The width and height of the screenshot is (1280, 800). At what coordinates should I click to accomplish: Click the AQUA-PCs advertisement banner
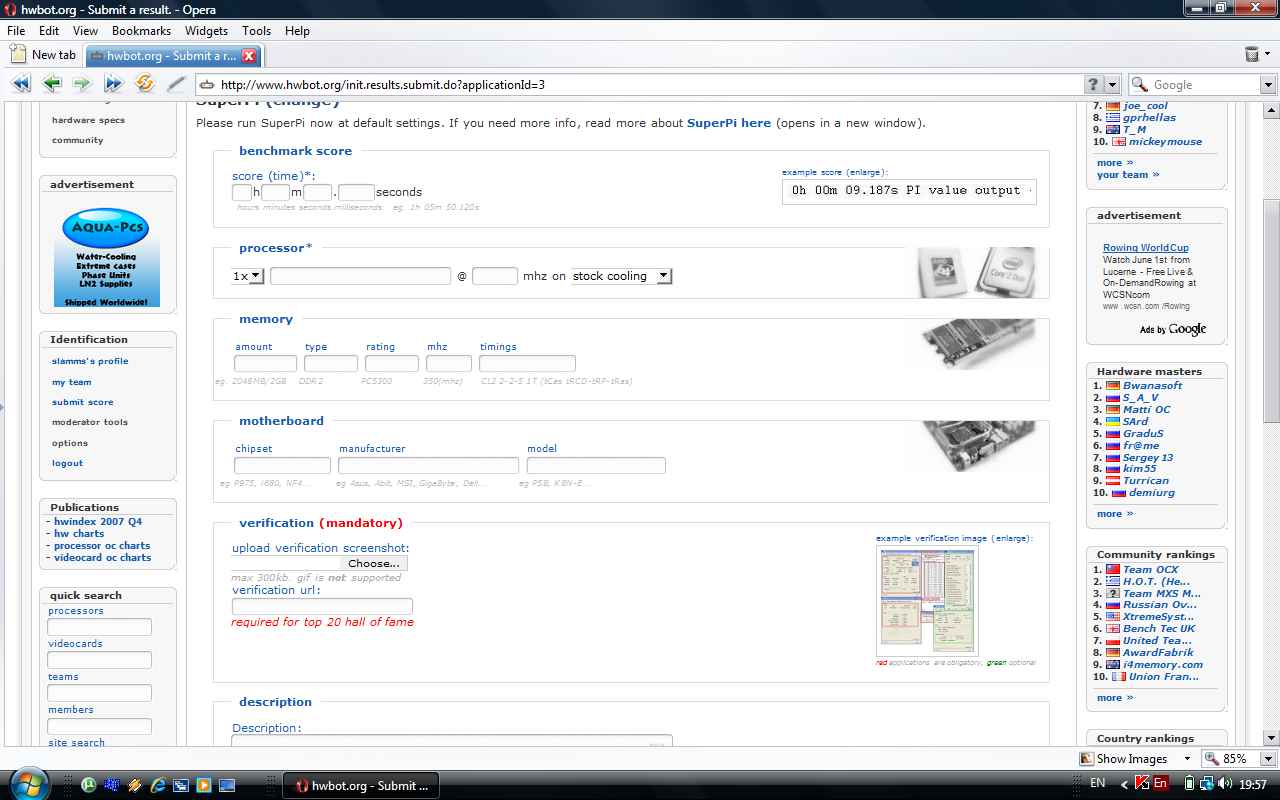tap(107, 257)
